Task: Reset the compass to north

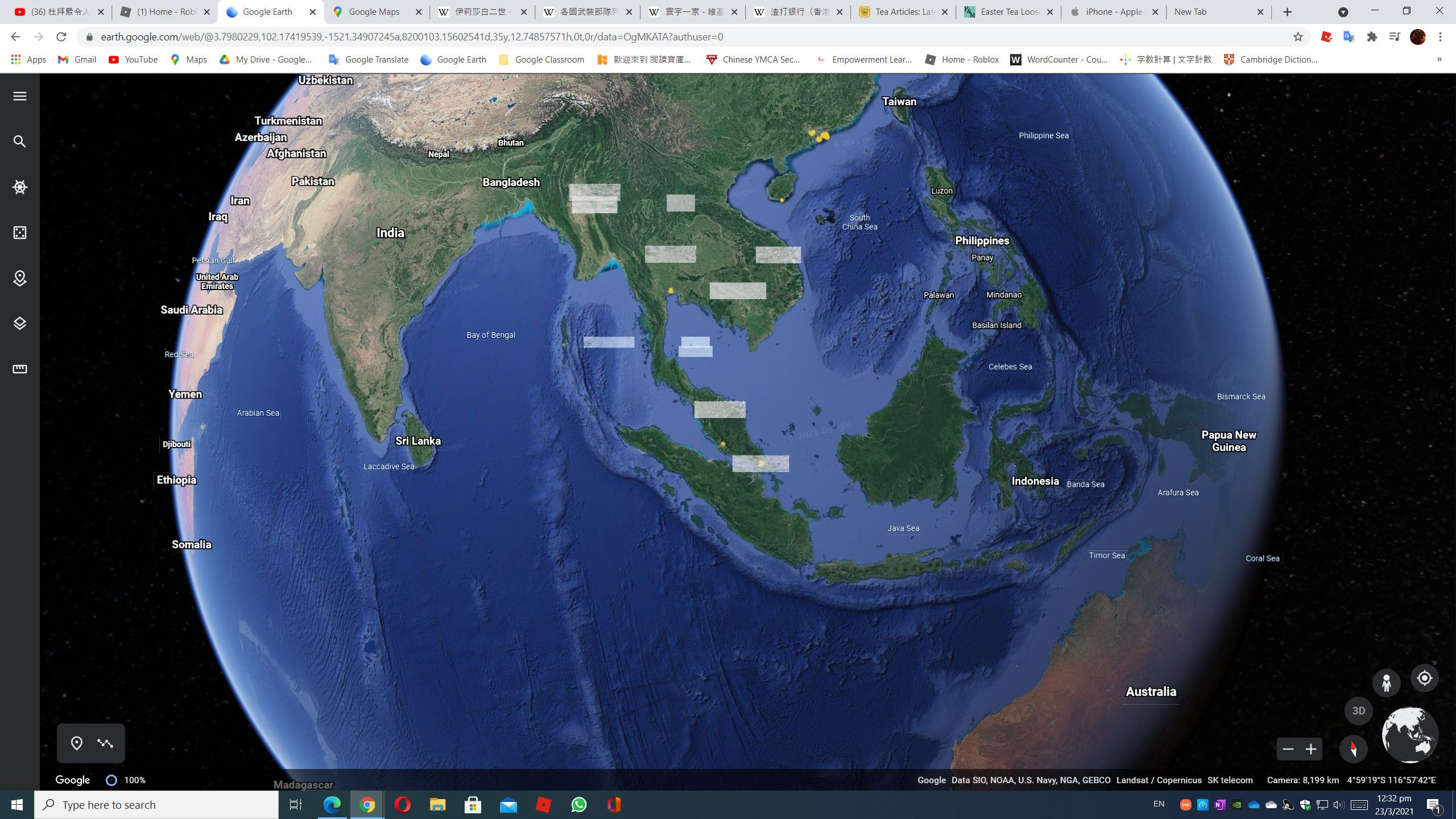Action: coord(1353,749)
